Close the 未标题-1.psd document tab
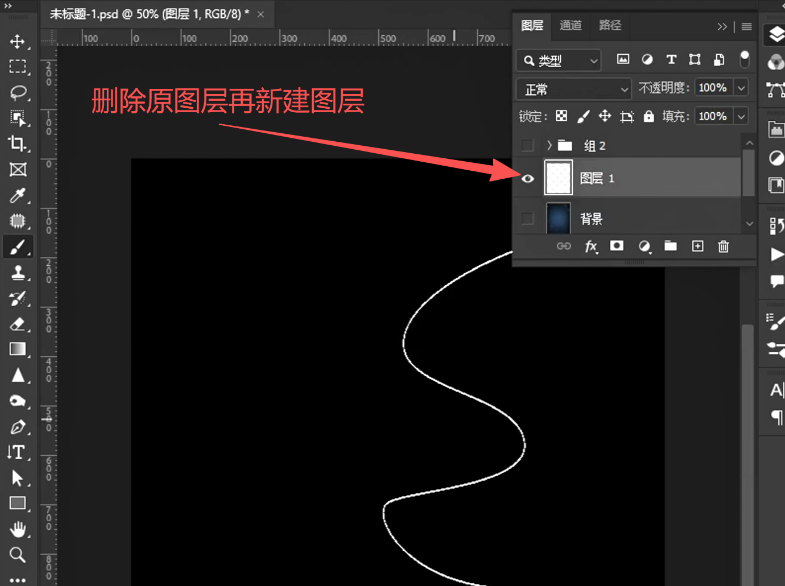Screen dimensions: 785x586 pyautogui.click(x=261, y=15)
